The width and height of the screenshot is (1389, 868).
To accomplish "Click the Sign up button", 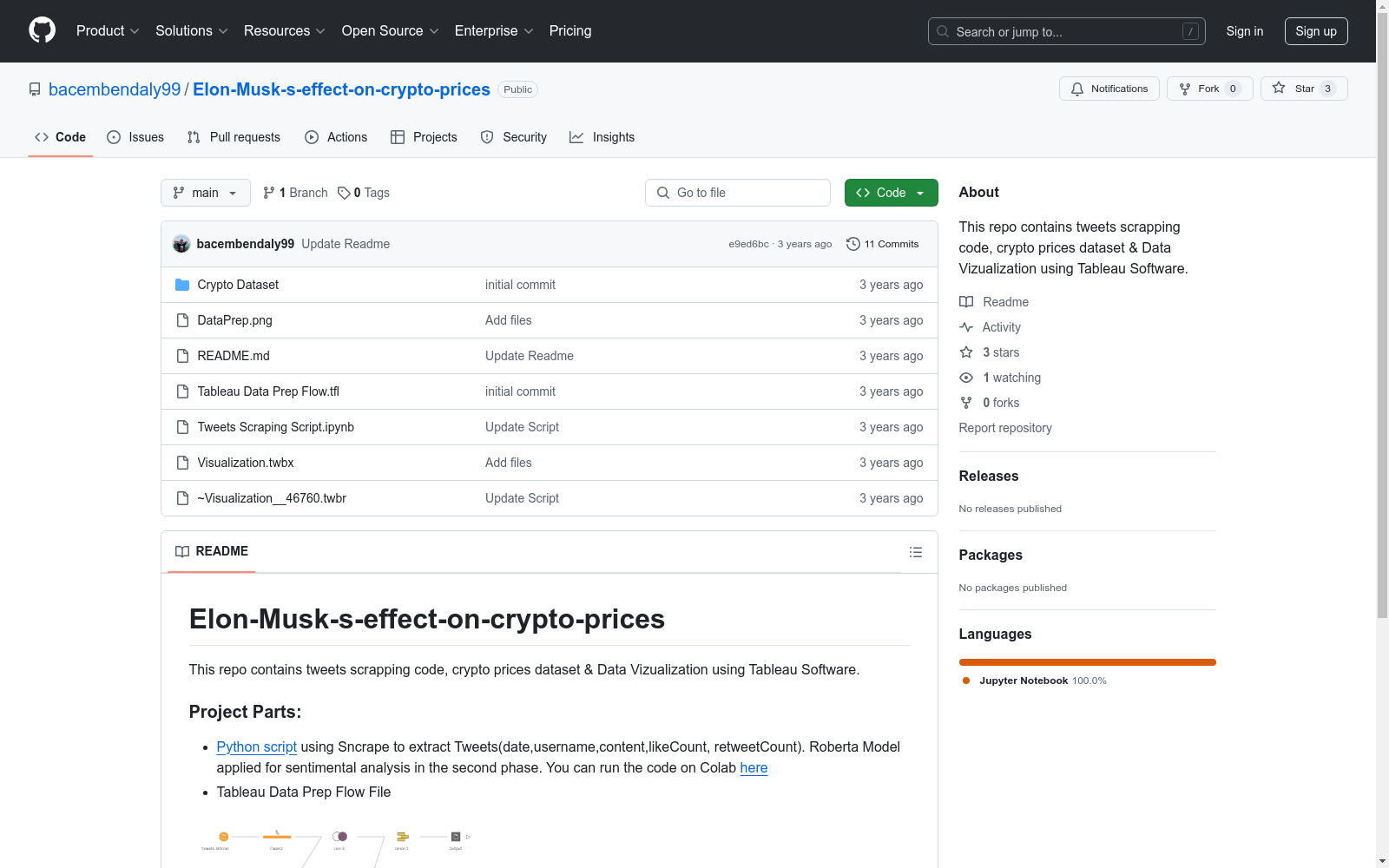I will pyautogui.click(x=1316, y=31).
